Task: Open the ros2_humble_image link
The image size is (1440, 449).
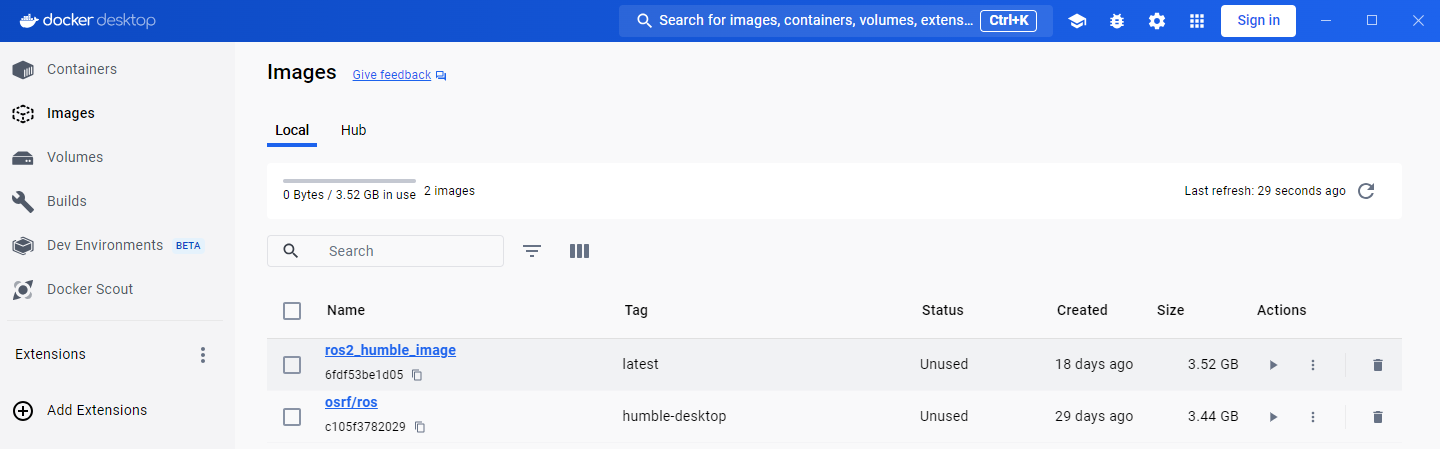Action: pos(390,350)
